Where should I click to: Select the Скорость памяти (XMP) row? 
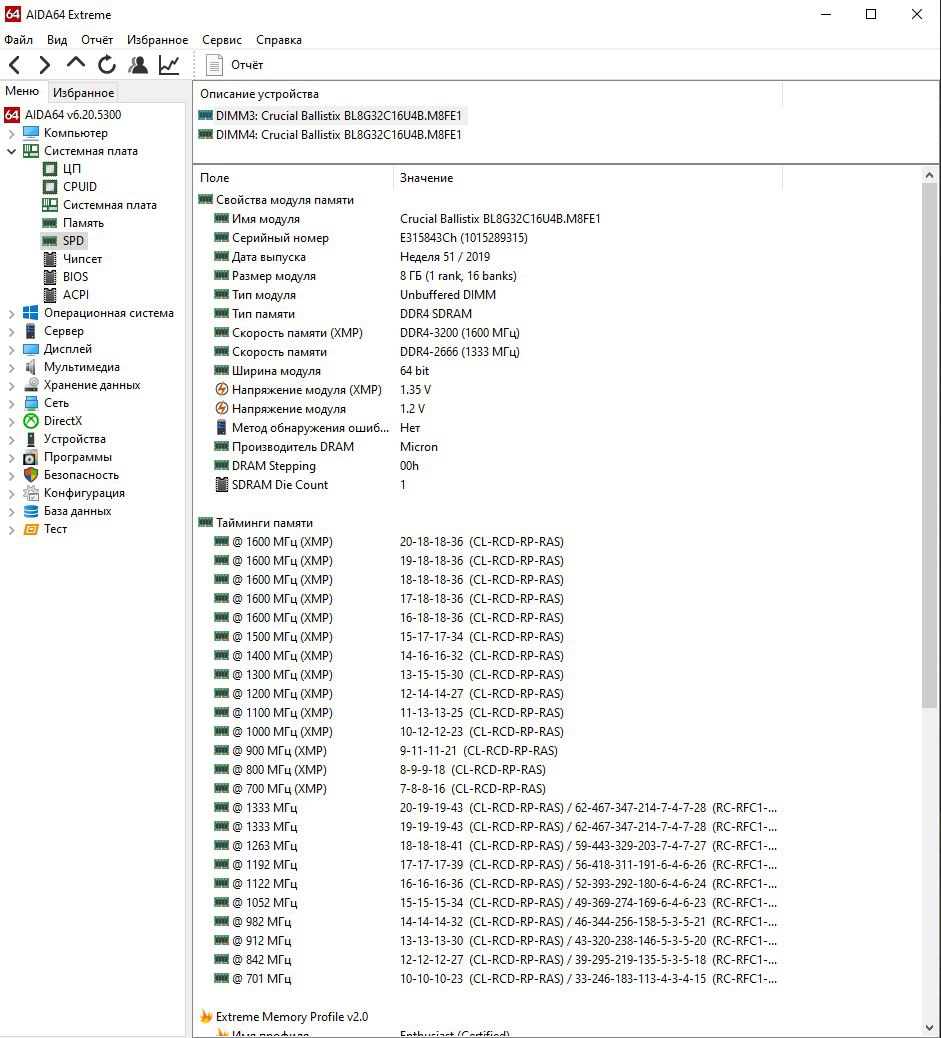coord(490,333)
